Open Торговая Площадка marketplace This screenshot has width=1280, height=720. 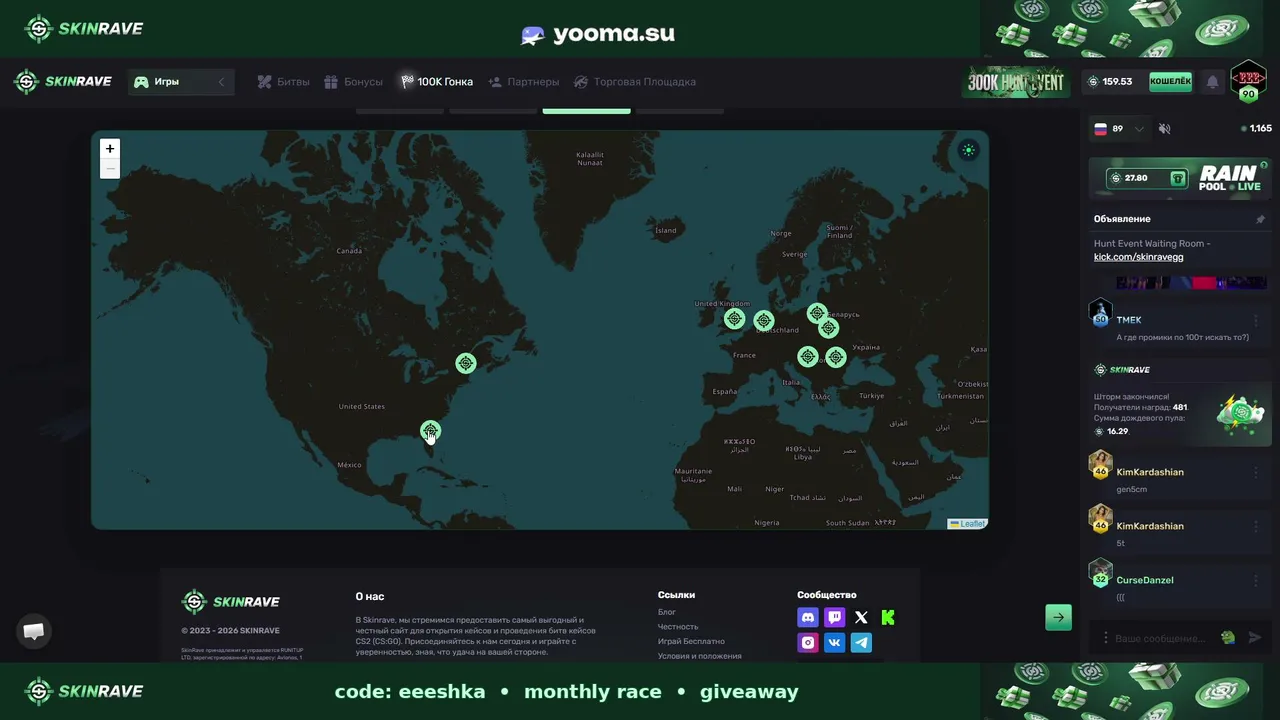coord(634,82)
